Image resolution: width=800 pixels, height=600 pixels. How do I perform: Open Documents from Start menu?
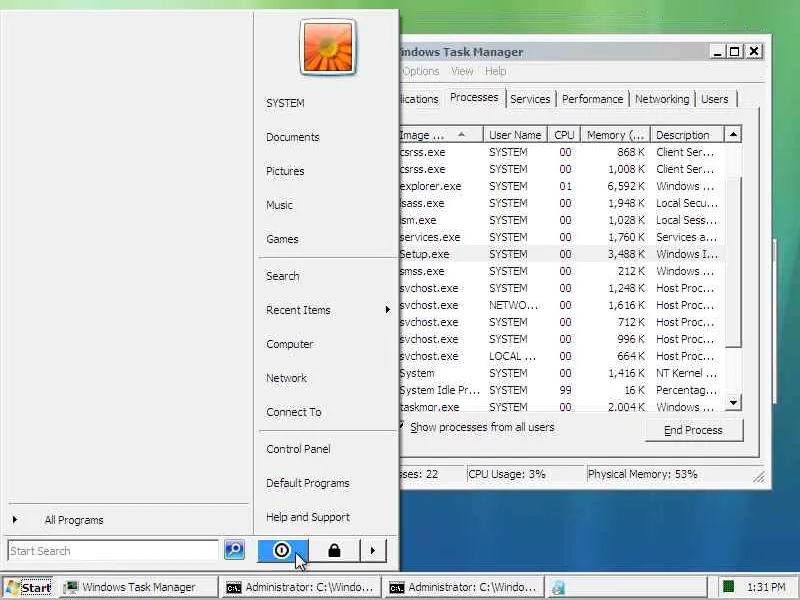tap(292, 137)
